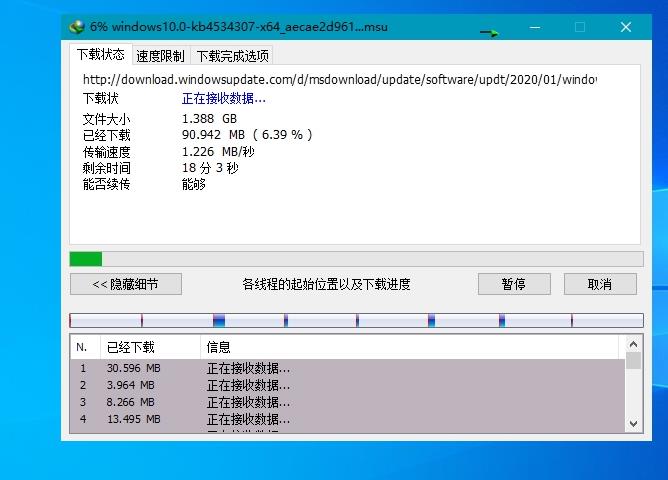Click the remaining time 18 分 3 秒
Screen dimensions: 668x480
click(210, 168)
